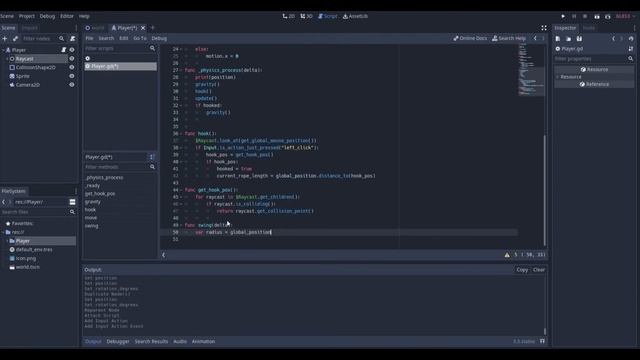Screen dimensions: 640x360
Task: Switch to the AssetLib workspace
Action: click(x=355, y=16)
